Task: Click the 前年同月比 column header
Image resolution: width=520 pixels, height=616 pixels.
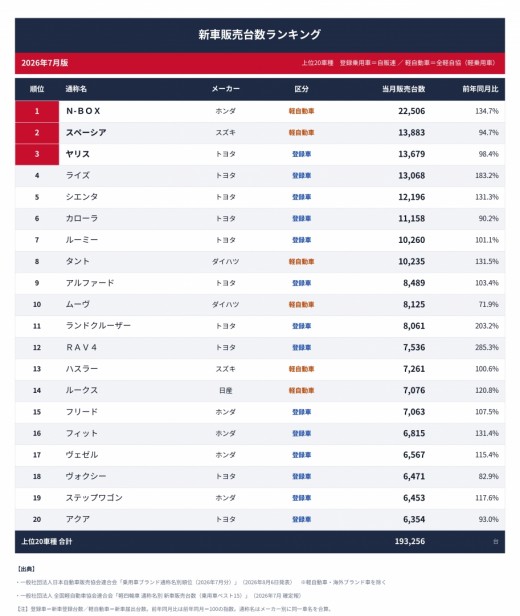Action: coord(480,89)
